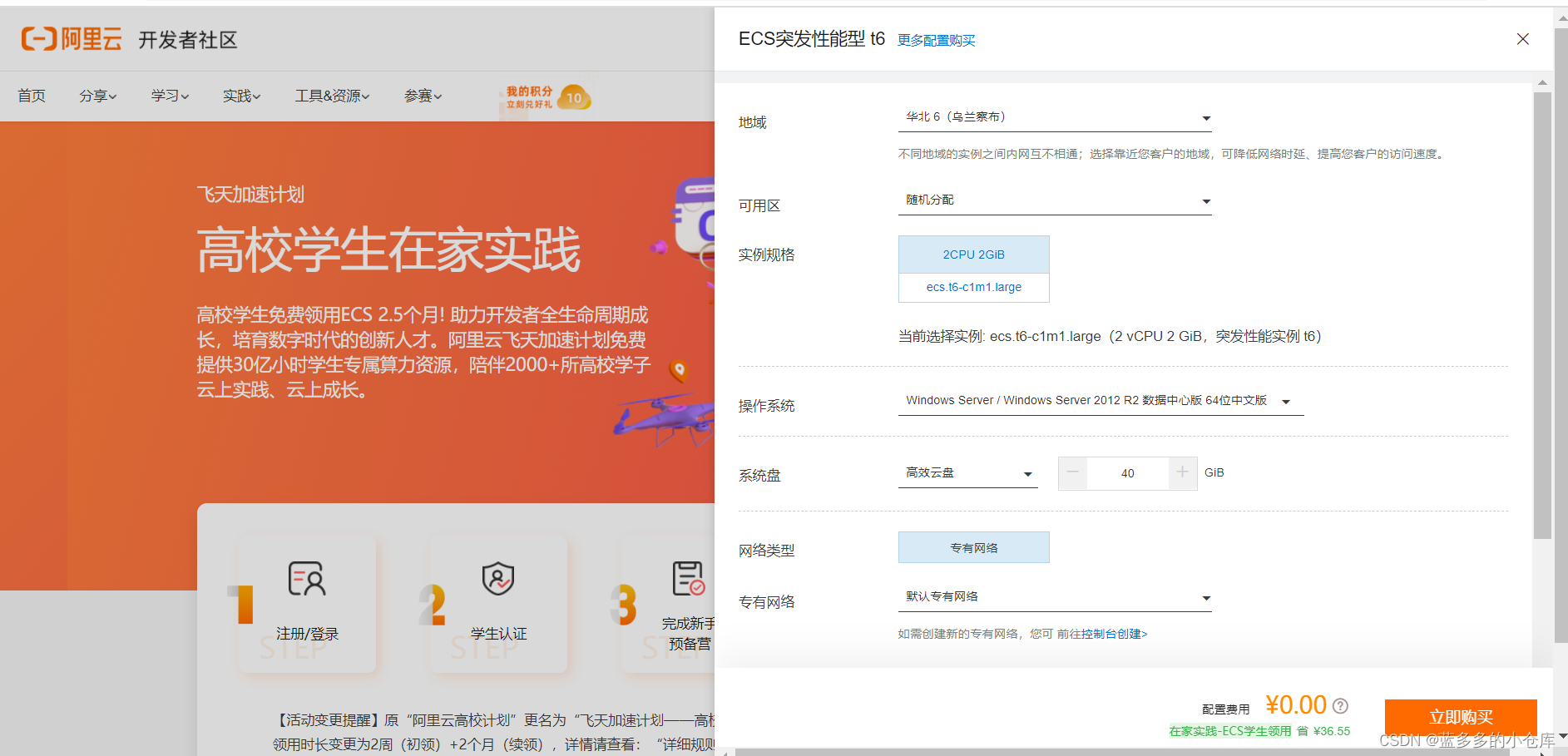1568x756 pixels.
Task: Click the 立即购买 buy now button
Action: 1460,717
